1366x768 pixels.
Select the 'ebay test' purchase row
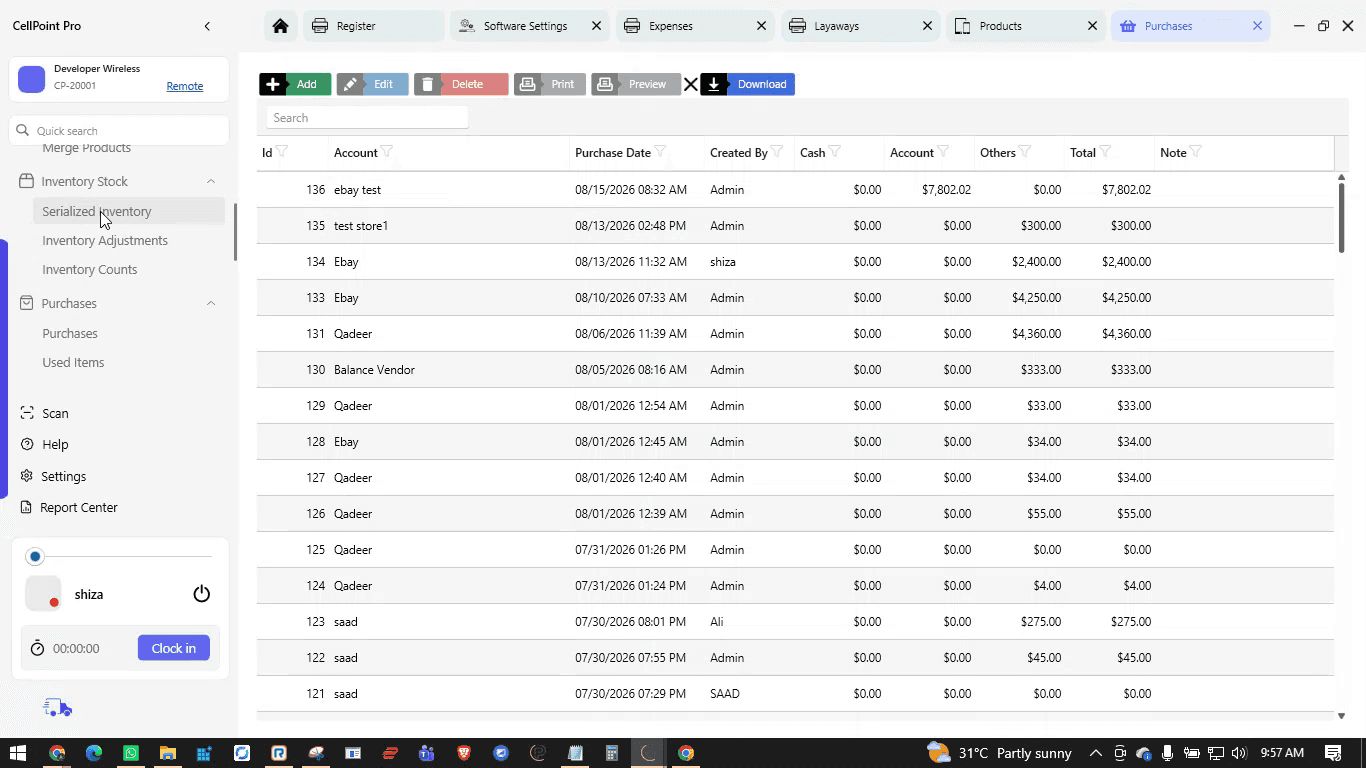[x=795, y=189]
